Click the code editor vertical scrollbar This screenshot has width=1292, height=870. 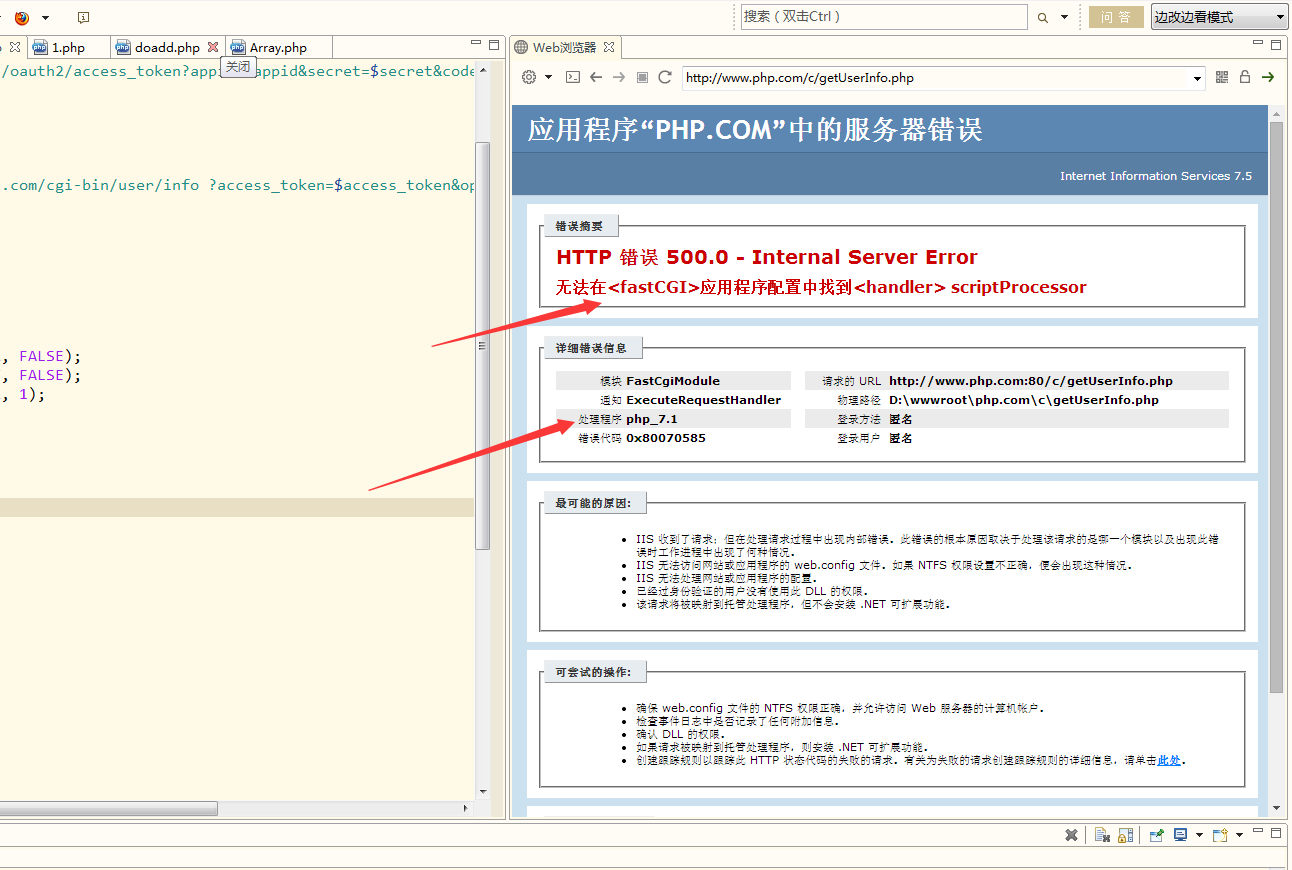coord(482,345)
